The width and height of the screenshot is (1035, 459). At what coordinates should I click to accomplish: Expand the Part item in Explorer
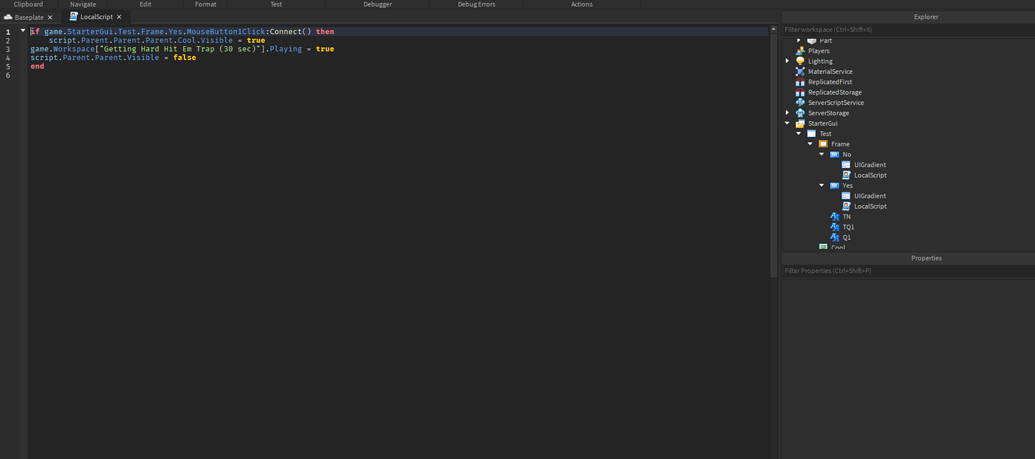799,41
